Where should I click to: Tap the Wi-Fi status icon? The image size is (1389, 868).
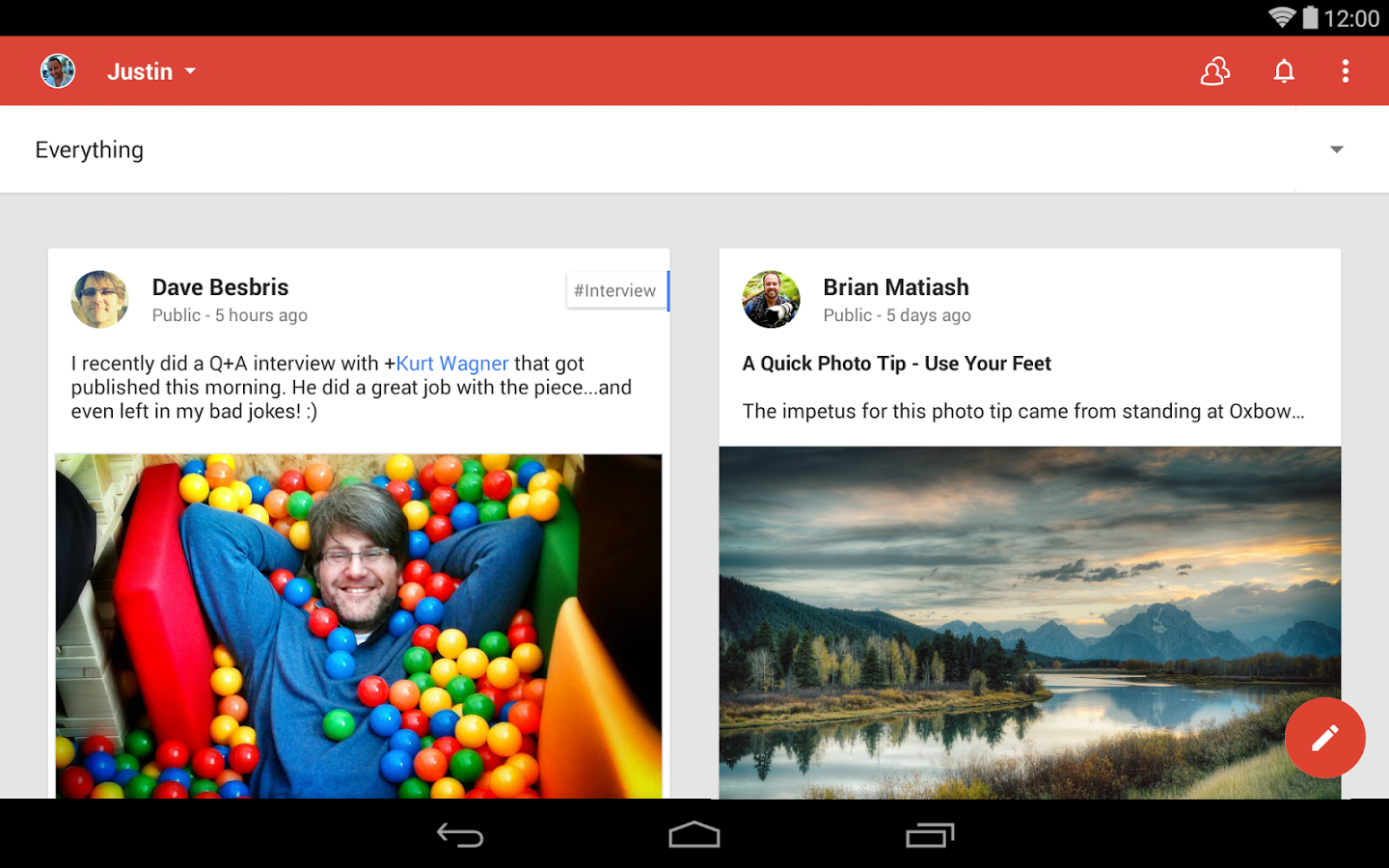pyautogui.click(x=1282, y=17)
